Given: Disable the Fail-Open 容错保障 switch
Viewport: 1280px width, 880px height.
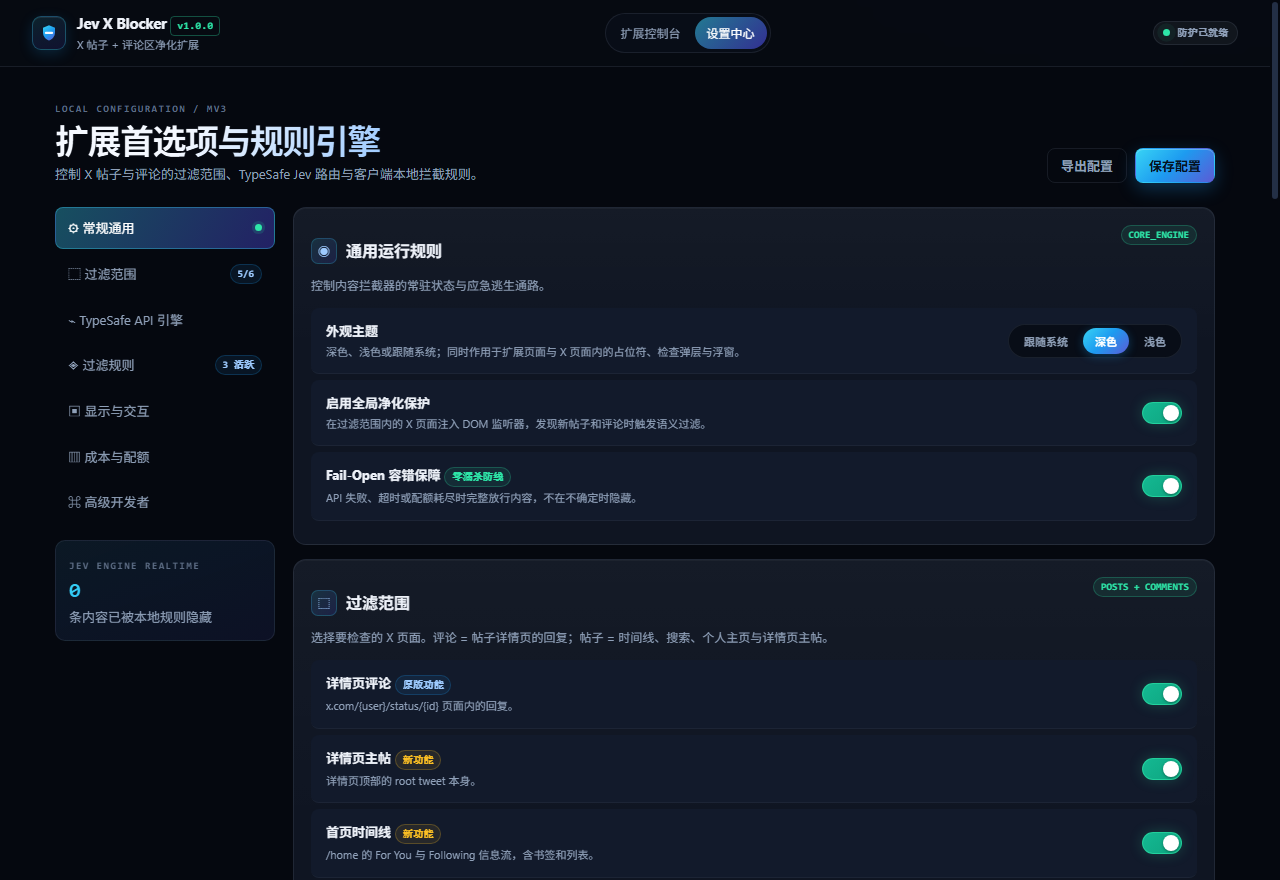Looking at the screenshot, I should (1162, 486).
